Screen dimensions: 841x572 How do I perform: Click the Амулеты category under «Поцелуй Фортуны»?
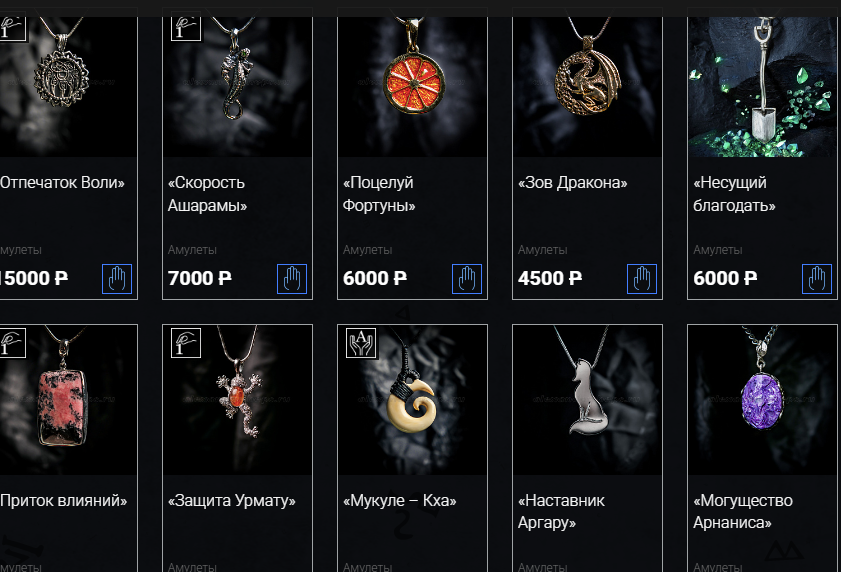click(367, 250)
